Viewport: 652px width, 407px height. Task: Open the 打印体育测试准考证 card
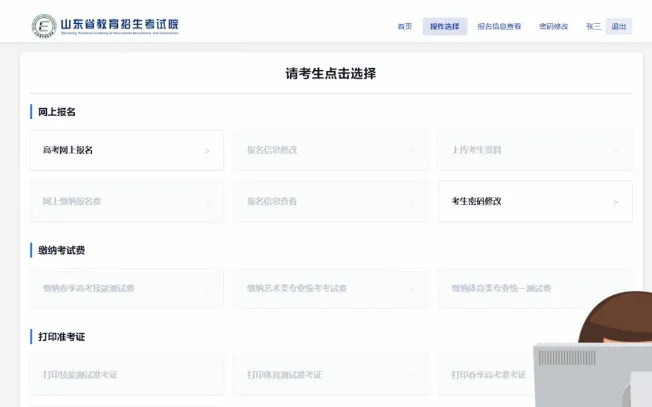[x=331, y=375]
